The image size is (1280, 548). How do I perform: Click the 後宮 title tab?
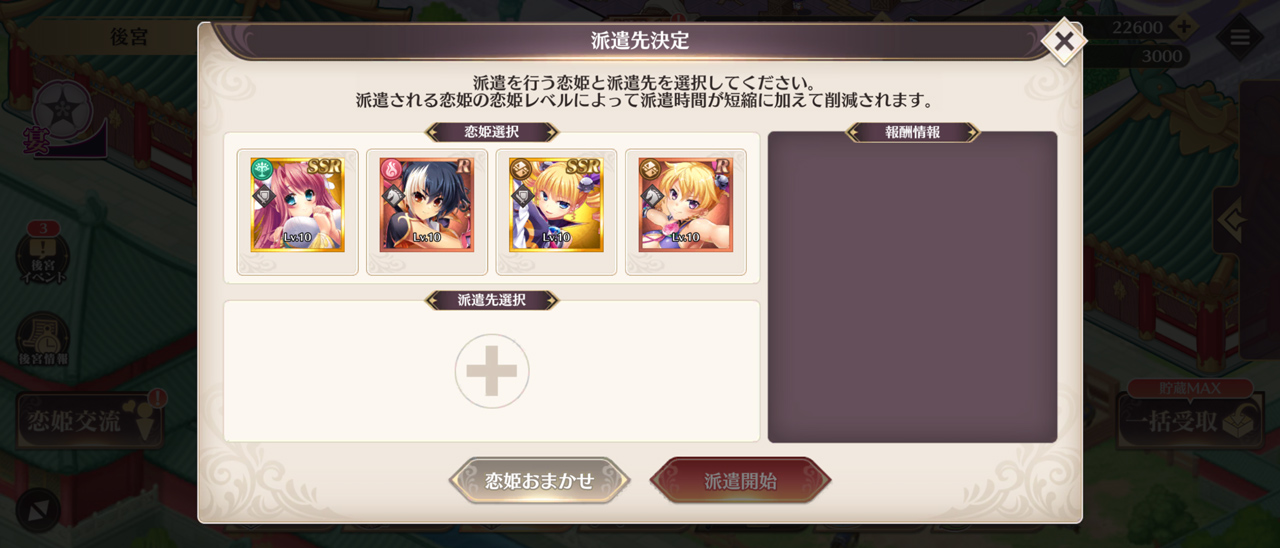pos(128,37)
